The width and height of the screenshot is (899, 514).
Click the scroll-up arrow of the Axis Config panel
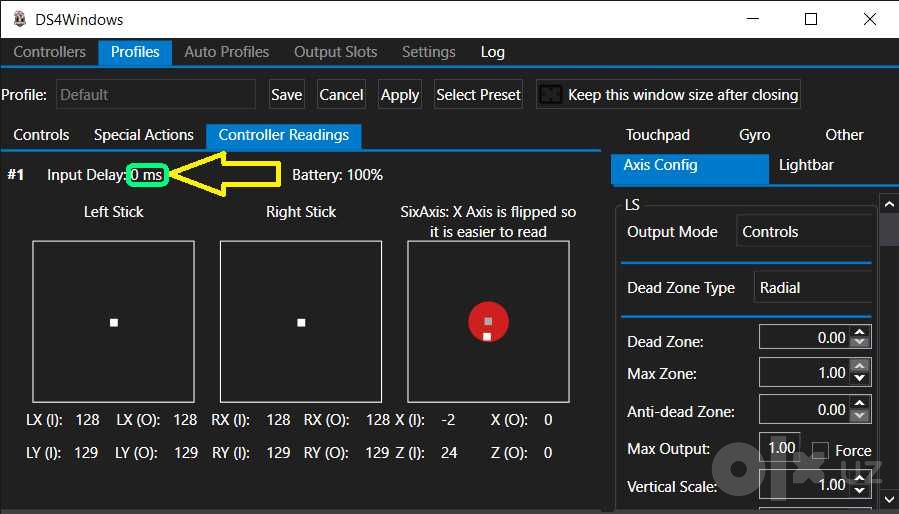889,204
